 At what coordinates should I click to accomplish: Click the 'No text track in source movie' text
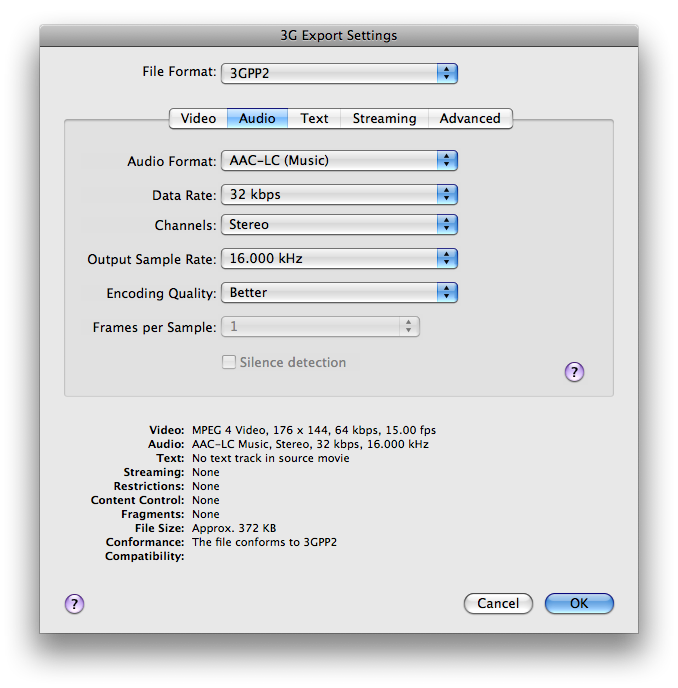pyautogui.click(x=271, y=458)
